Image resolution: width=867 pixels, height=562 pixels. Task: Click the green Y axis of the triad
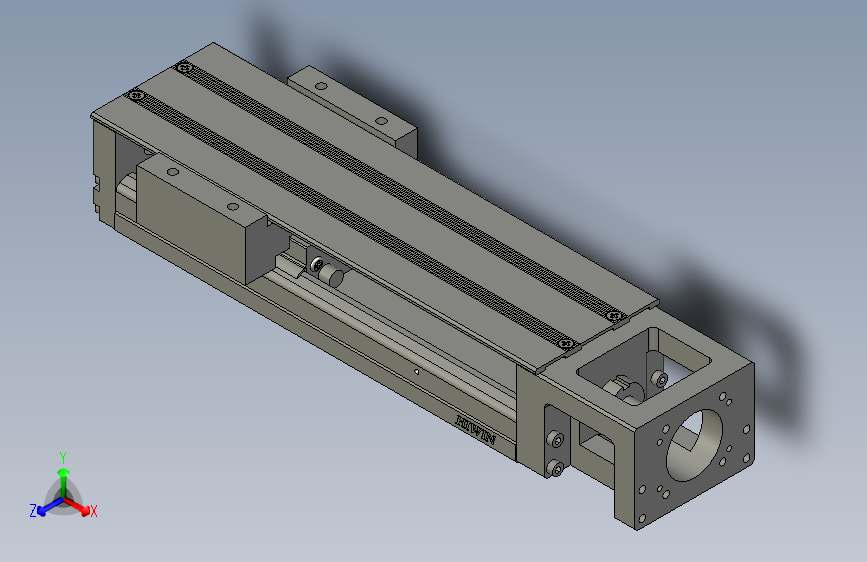pyautogui.click(x=64, y=483)
